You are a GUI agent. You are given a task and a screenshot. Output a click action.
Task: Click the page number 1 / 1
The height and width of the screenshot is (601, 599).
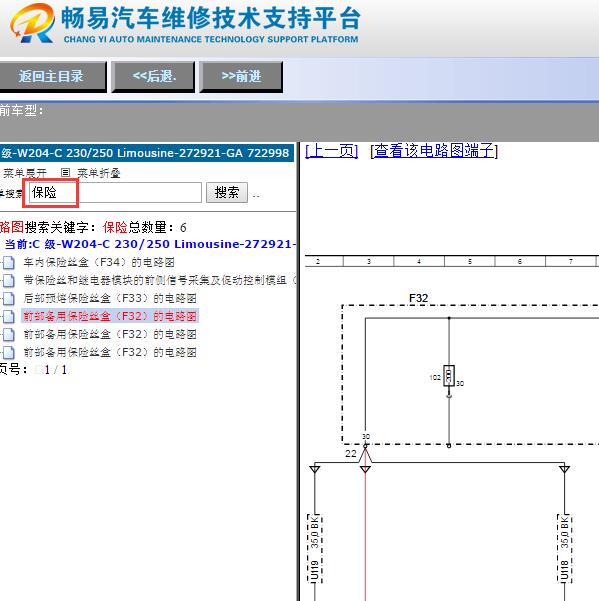(56, 370)
